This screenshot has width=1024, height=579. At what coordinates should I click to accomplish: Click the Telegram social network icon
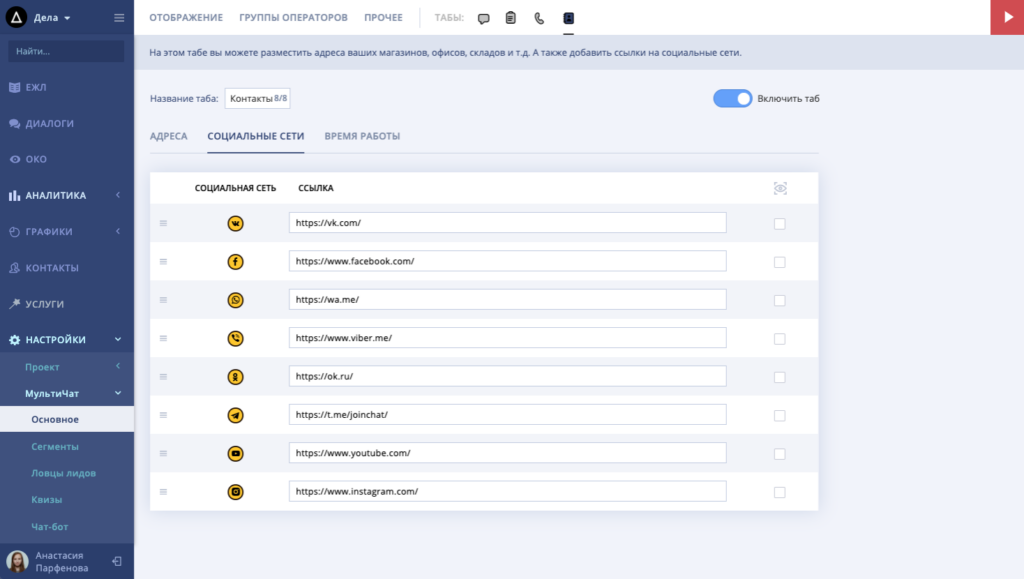(x=236, y=415)
